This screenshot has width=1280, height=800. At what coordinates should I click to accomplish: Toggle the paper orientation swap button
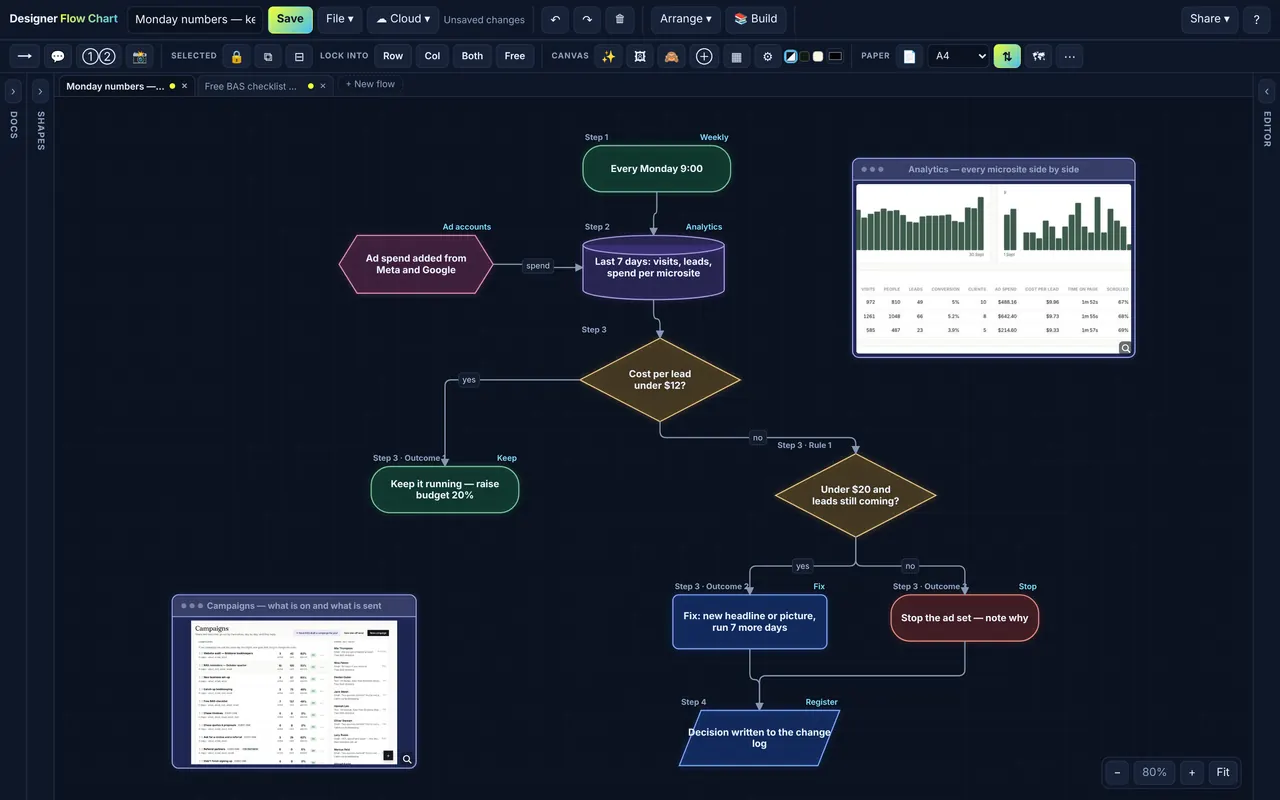[x=1007, y=56]
